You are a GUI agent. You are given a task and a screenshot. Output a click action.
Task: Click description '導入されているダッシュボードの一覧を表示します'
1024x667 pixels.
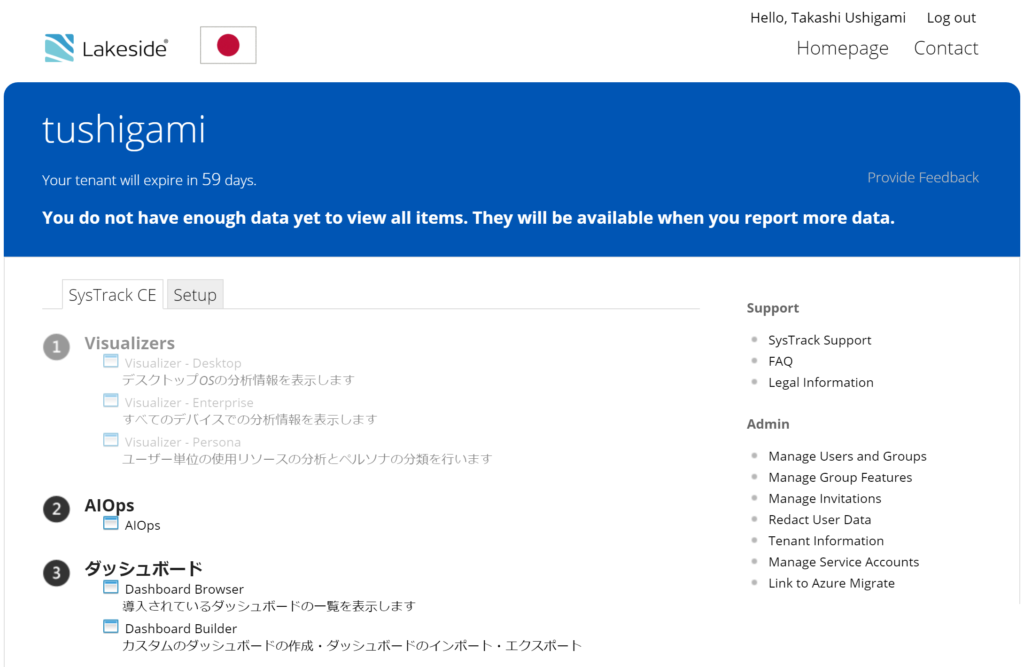268,606
